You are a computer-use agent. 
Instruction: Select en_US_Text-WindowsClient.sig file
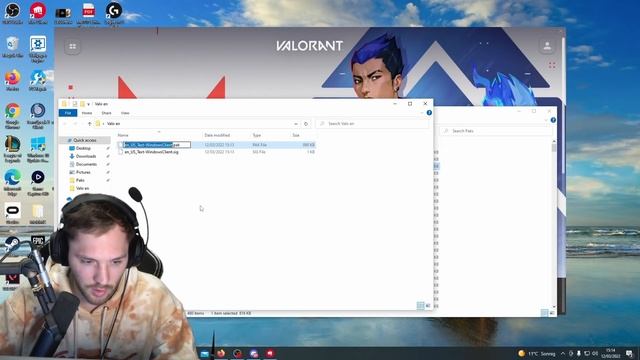pyautogui.click(x=151, y=152)
